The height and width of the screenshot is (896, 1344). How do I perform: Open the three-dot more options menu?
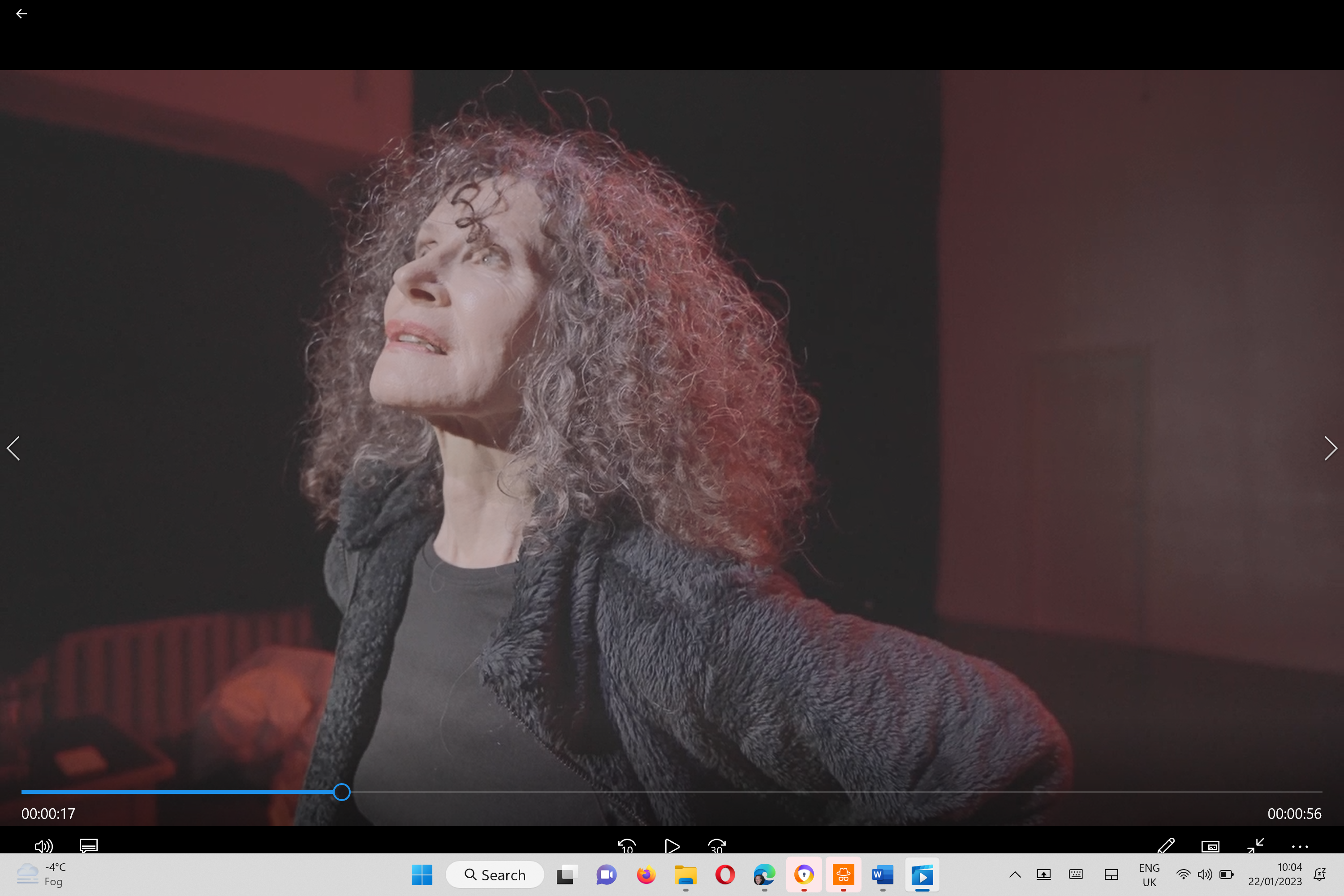pyautogui.click(x=1300, y=846)
